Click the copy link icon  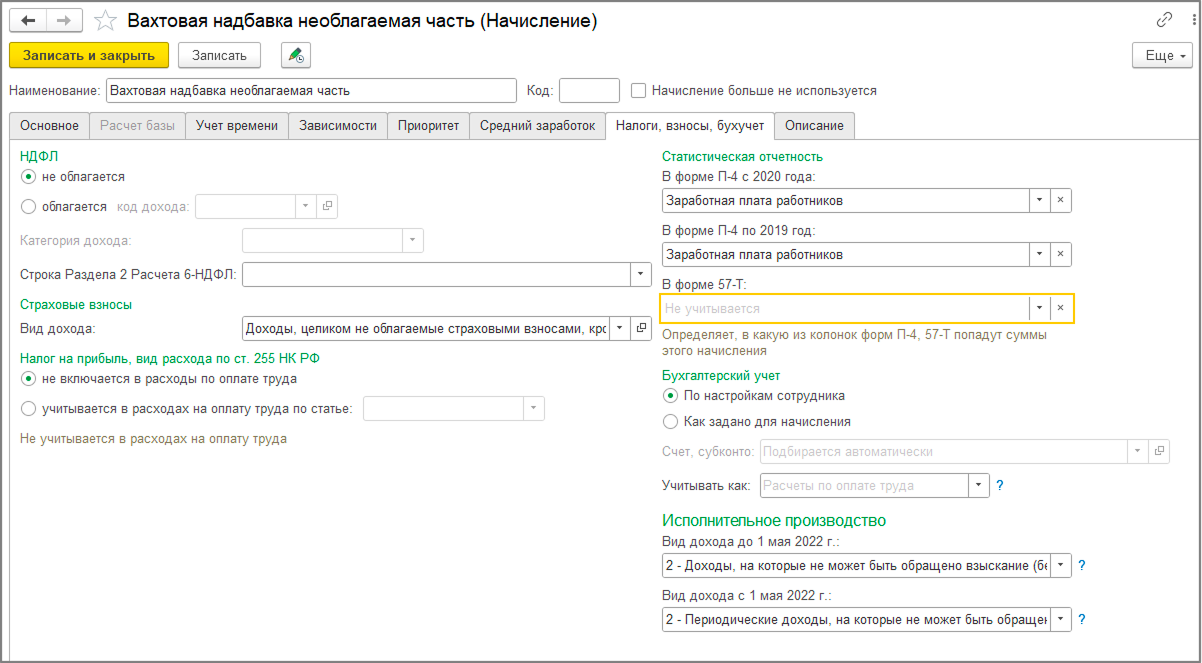click(x=1164, y=20)
